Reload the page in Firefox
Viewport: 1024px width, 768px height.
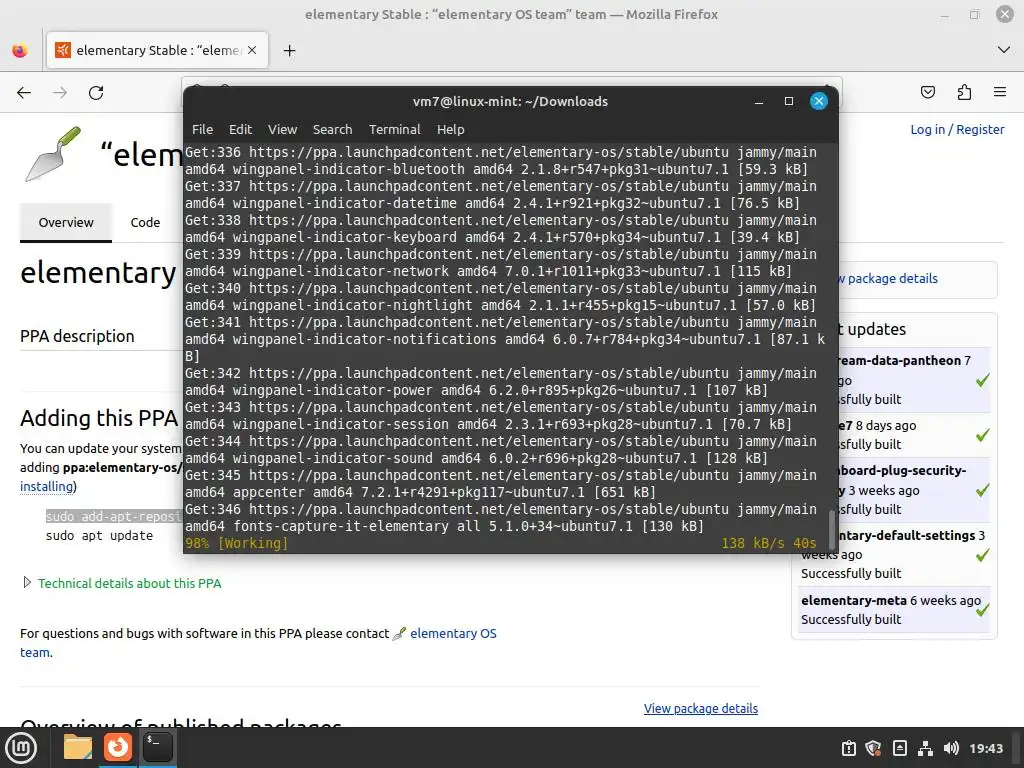point(96,93)
